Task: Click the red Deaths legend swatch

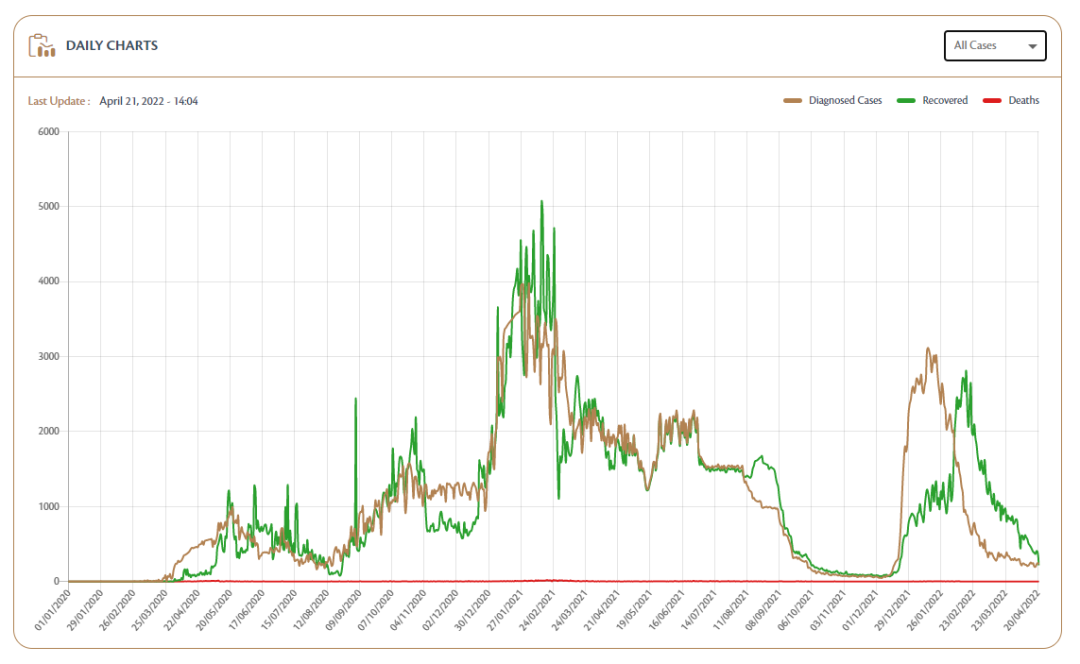Action: coord(993,101)
